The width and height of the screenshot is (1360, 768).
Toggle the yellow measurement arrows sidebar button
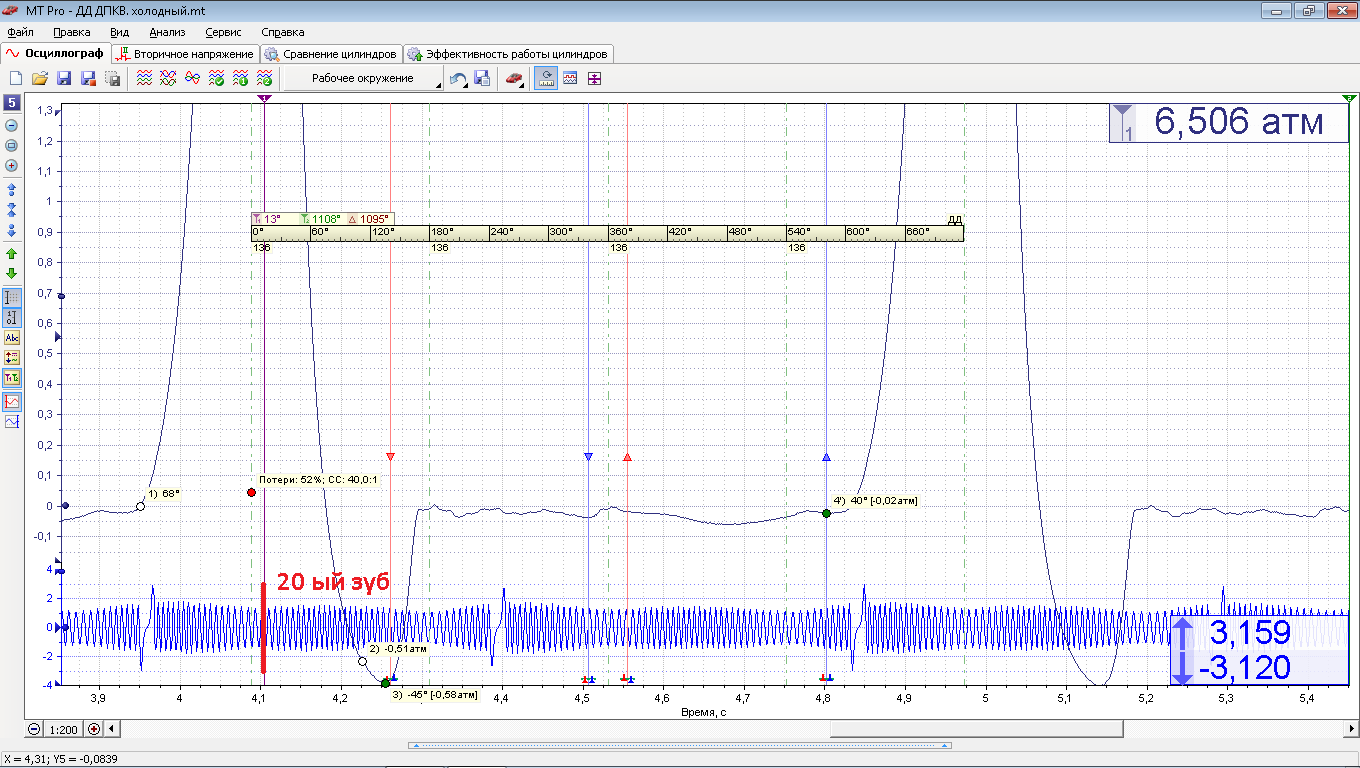click(x=12, y=358)
